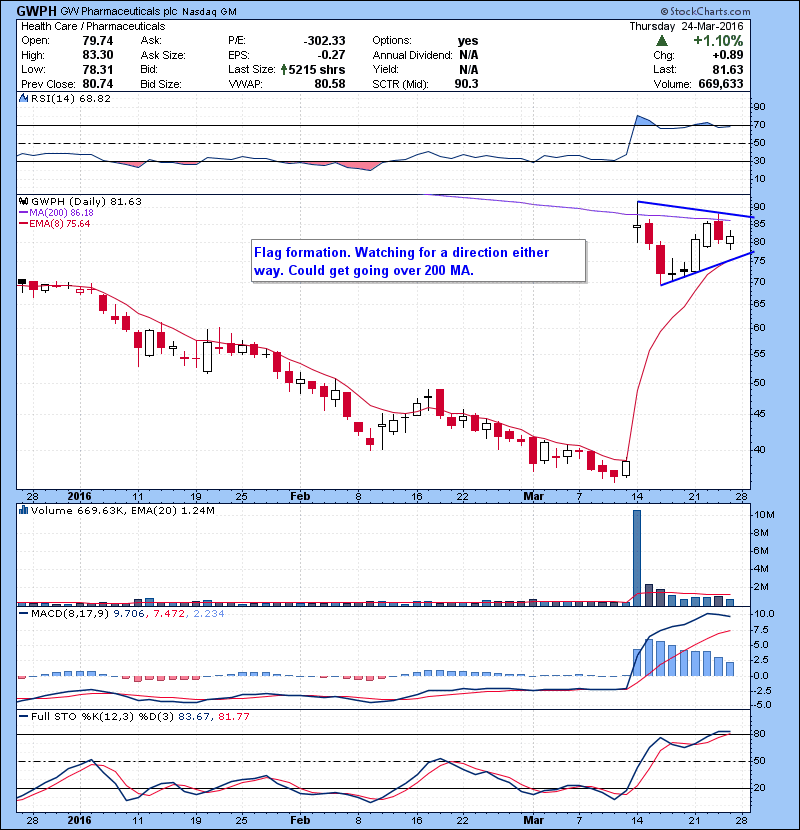Click the stochastic %D value 81.77
800x830 pixels.
(233, 717)
